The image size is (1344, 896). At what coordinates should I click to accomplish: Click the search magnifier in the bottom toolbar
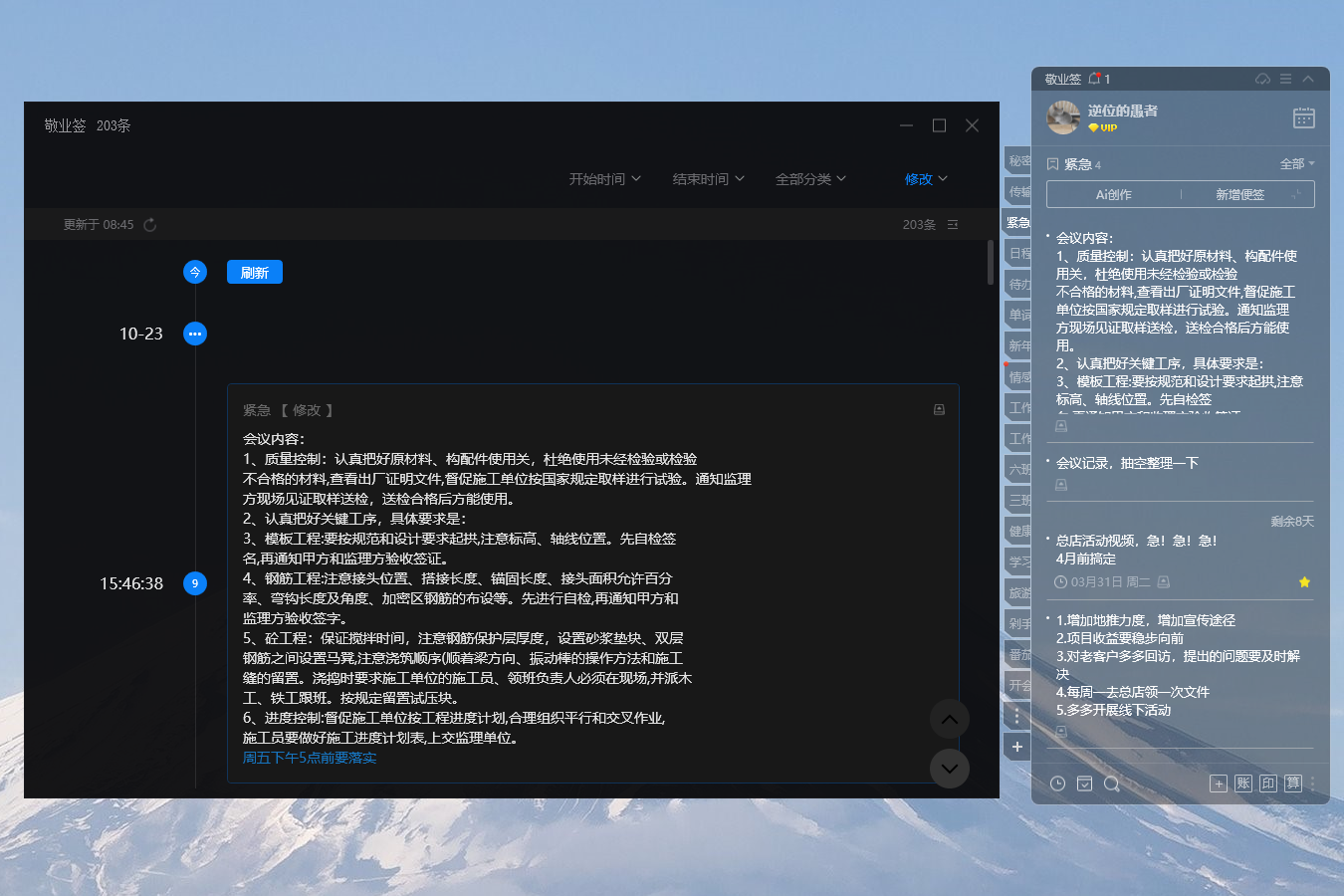point(1112,784)
